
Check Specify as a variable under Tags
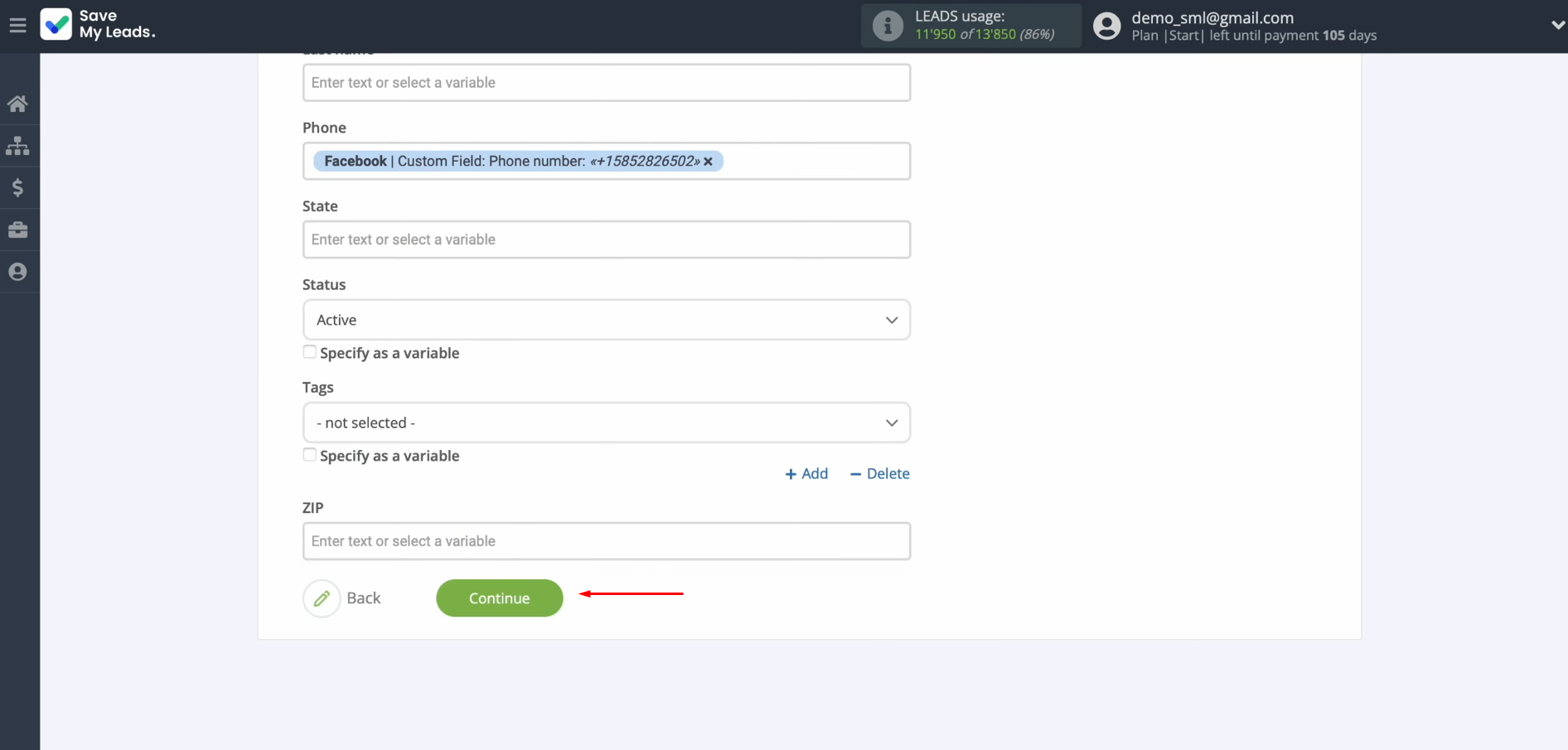click(310, 455)
